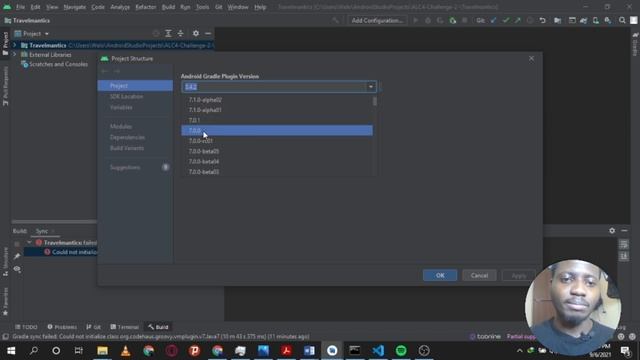Hide the Project panel with minus icon
This screenshot has height=360, width=640.
(x=208, y=33)
